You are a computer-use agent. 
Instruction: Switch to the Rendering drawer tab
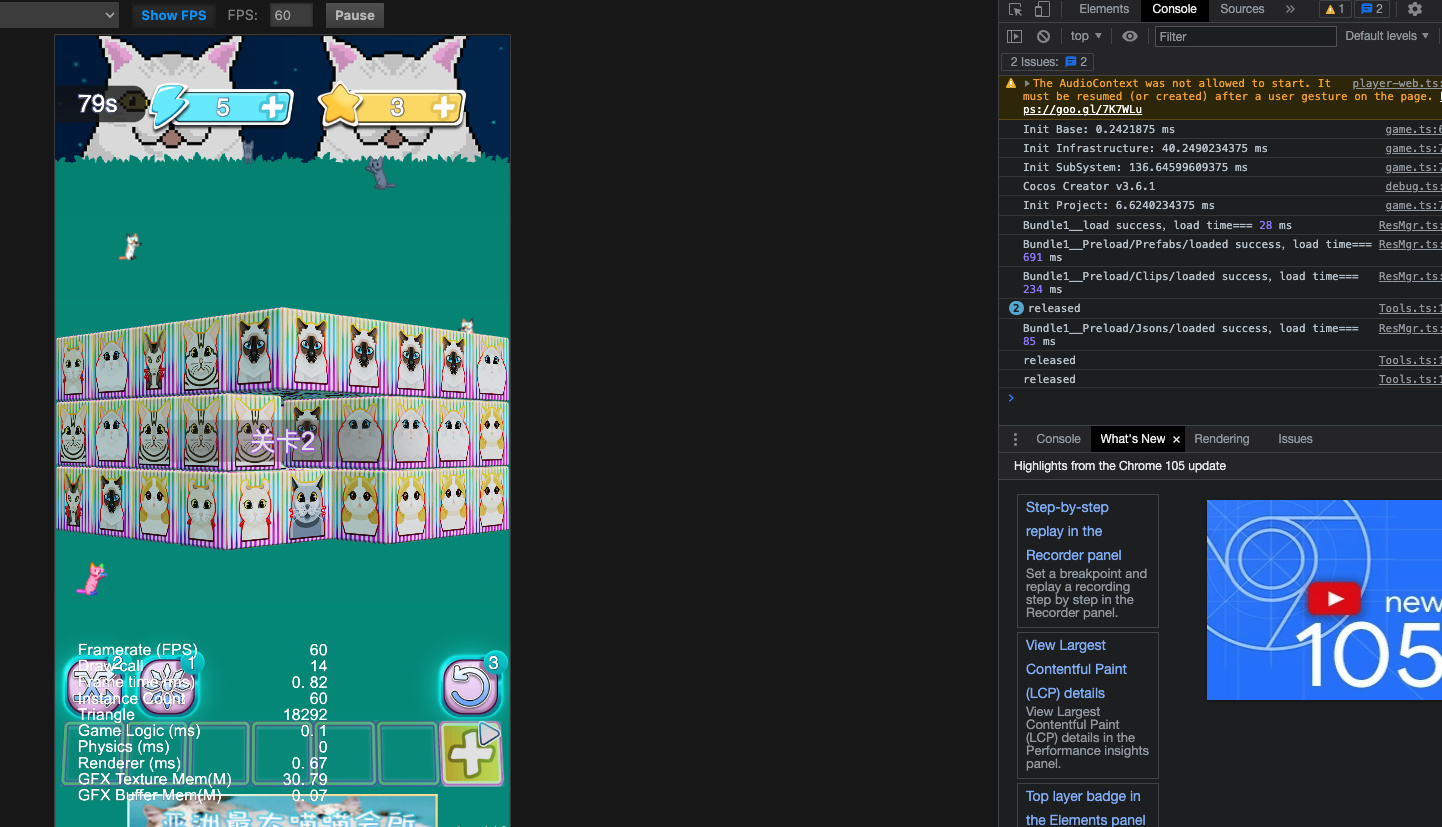pos(1222,439)
